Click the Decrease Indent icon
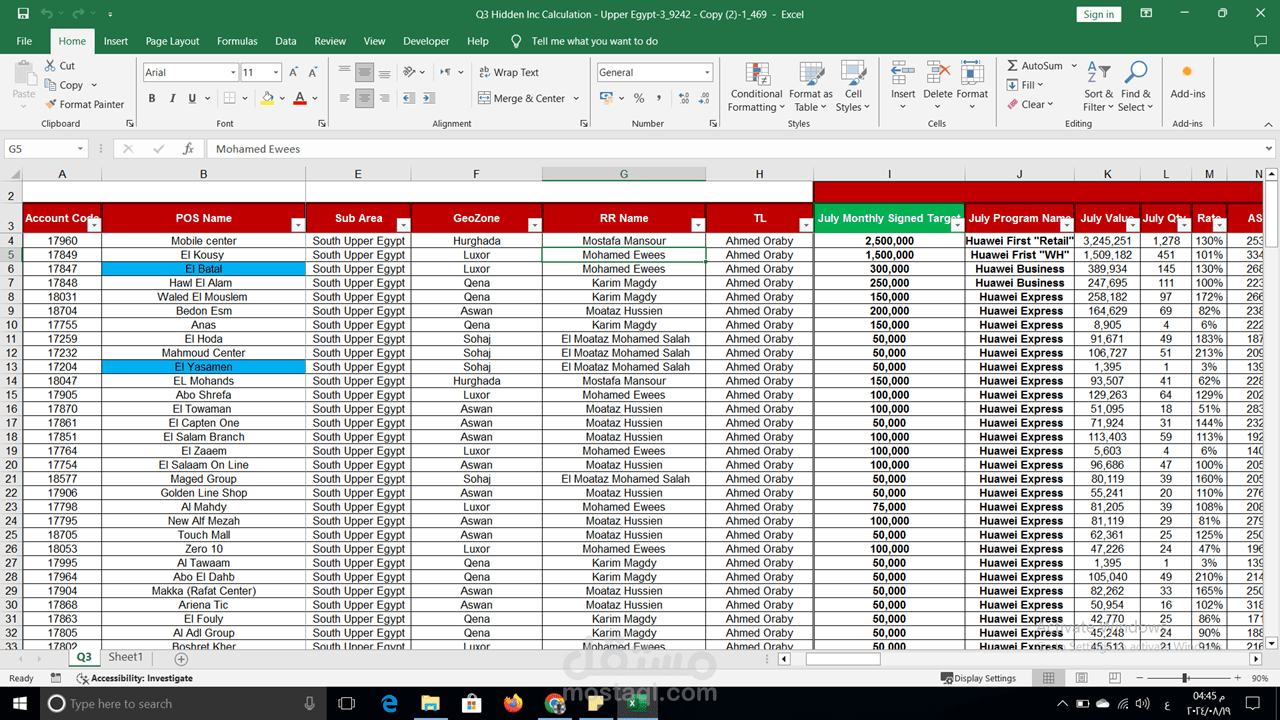Viewport: 1280px width, 720px height. point(410,98)
